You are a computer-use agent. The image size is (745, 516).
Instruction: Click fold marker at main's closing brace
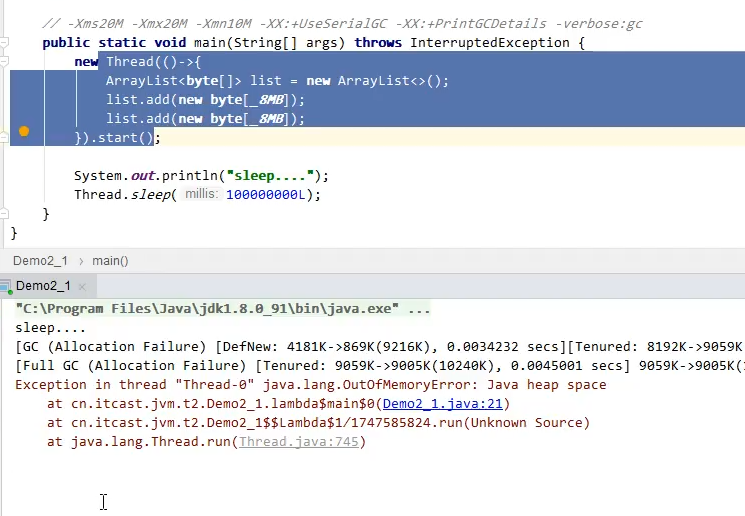tap(4, 214)
